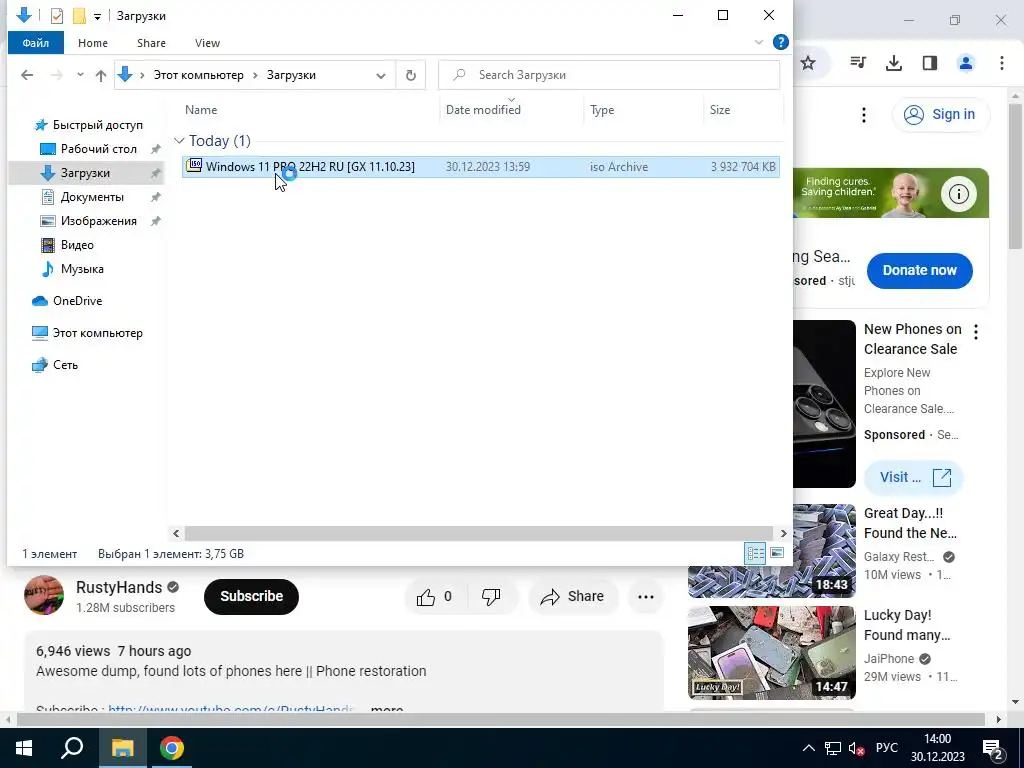Click the Search Загрузки field
Screen dimensions: 1024x768
point(609,75)
